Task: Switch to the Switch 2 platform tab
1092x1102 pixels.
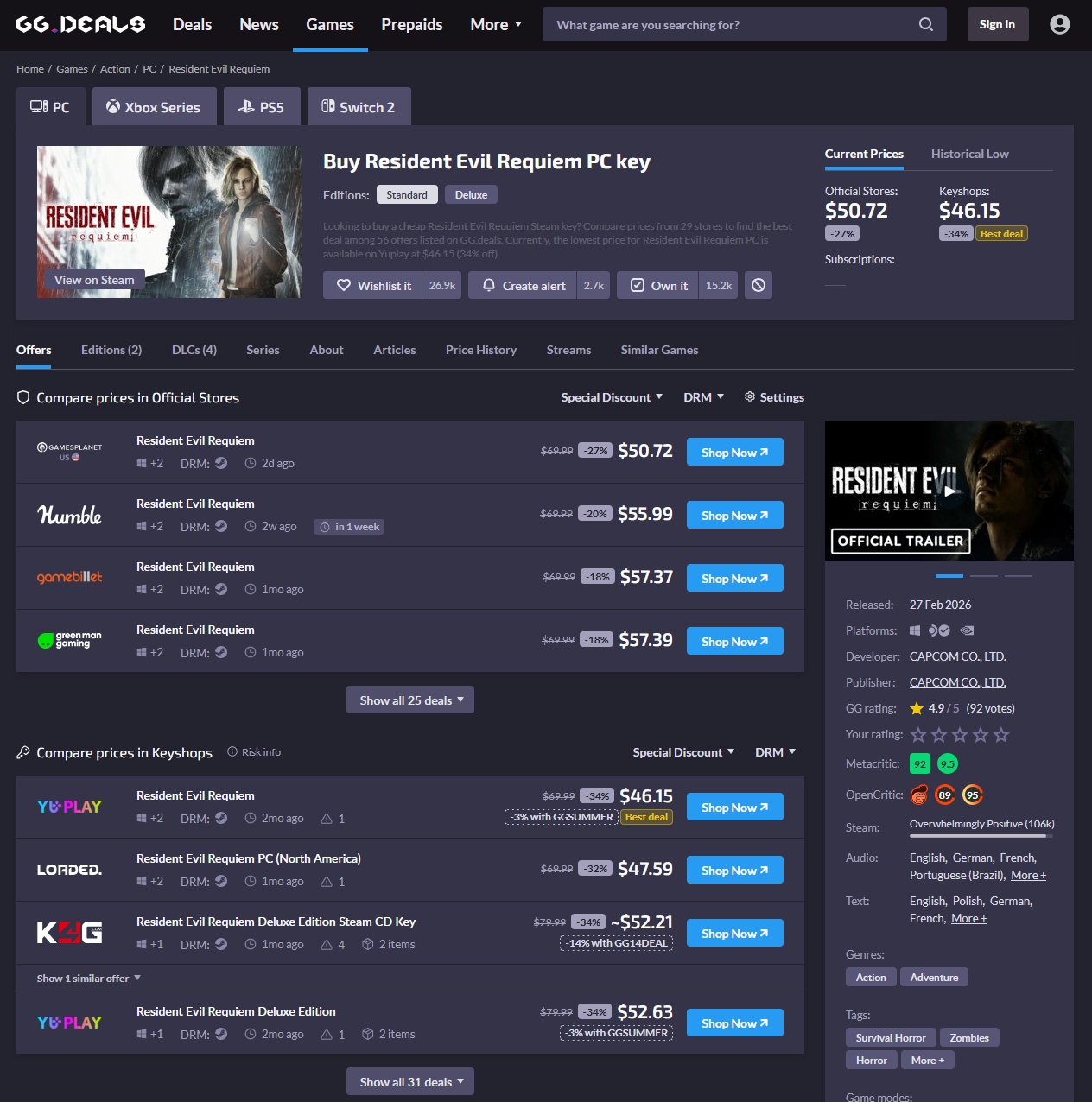Action: coord(359,106)
